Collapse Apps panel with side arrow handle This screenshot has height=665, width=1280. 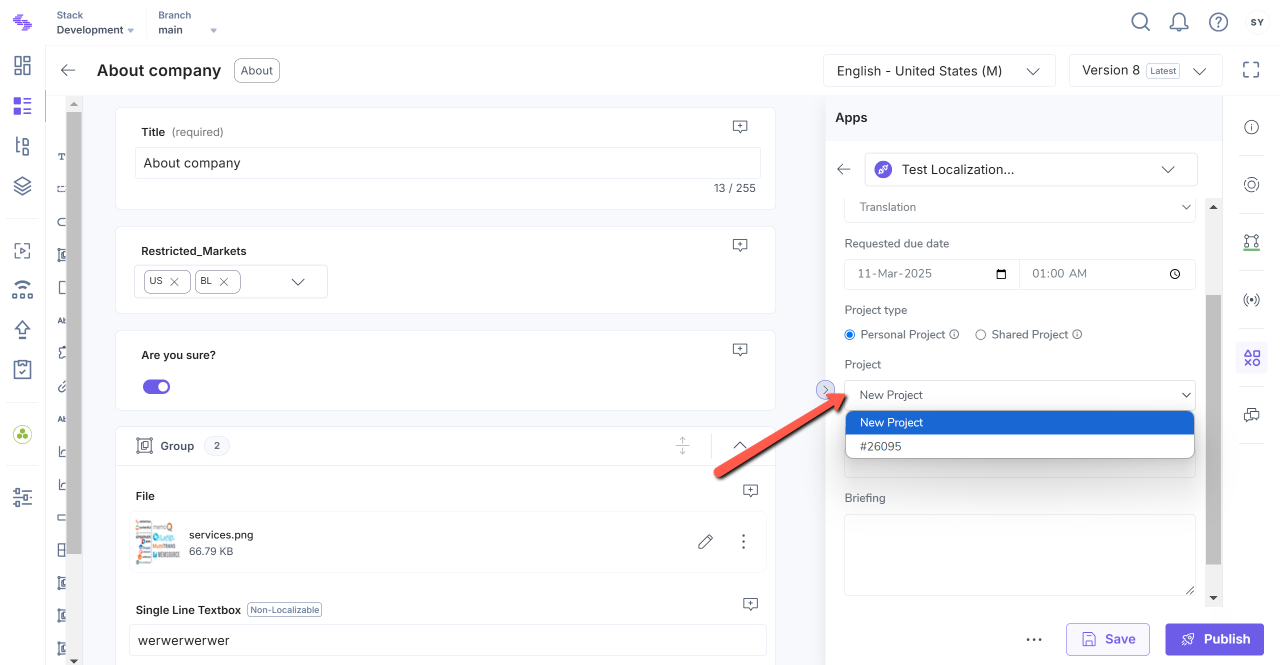pyautogui.click(x=826, y=389)
